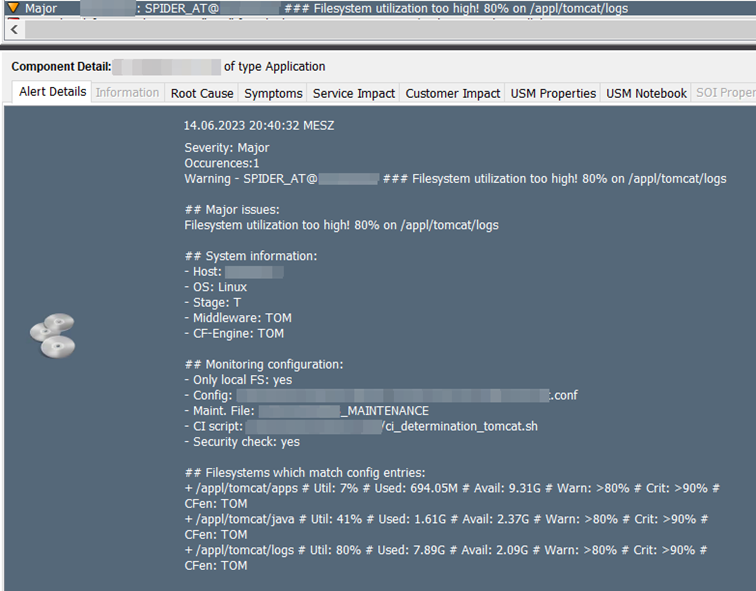The height and width of the screenshot is (591, 756).
Task: Select the Major alert row at top
Action: [x=378, y=8]
